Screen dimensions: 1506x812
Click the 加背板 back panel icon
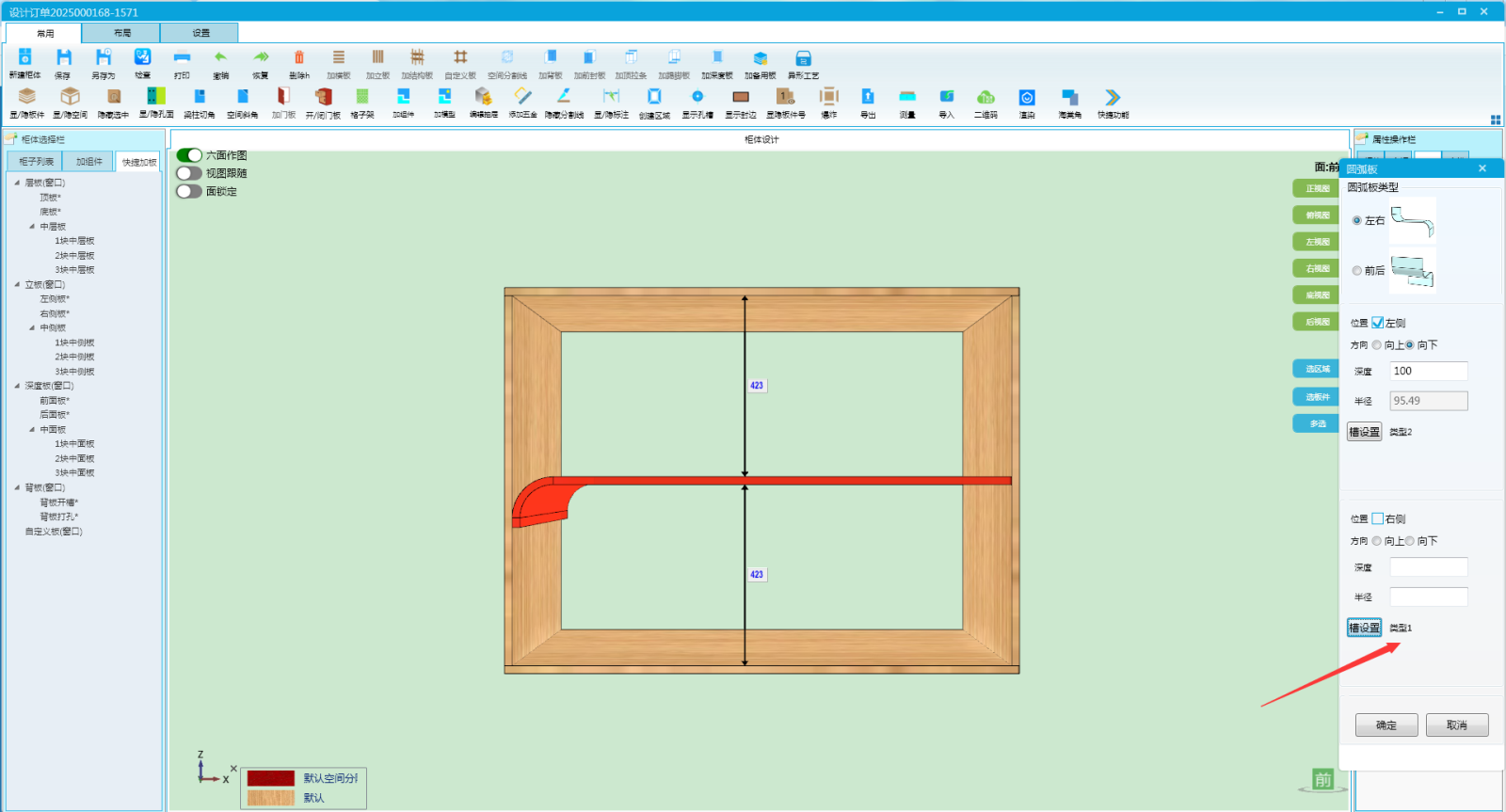(551, 57)
